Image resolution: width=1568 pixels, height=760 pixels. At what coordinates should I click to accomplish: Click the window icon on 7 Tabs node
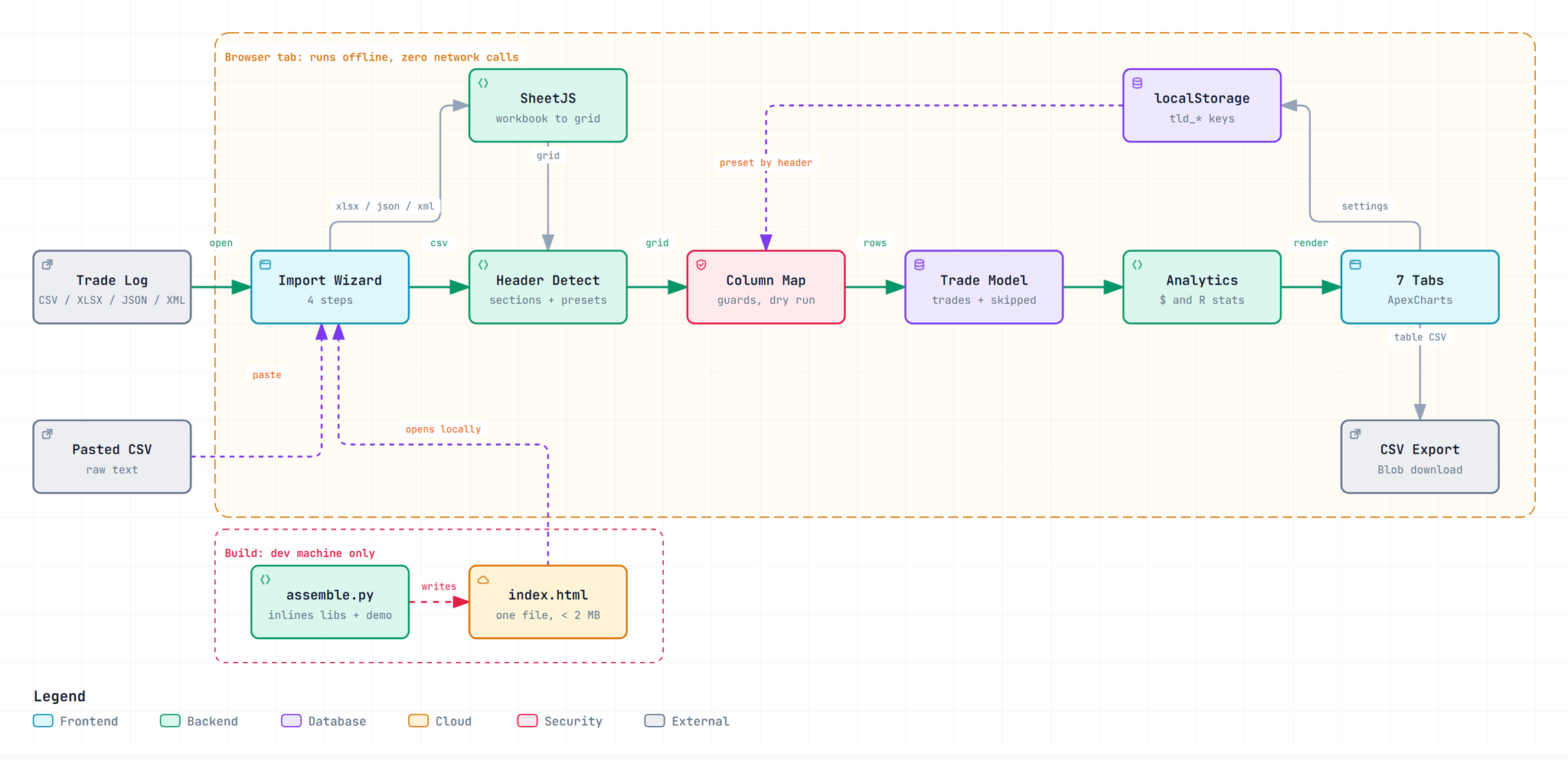(x=1355, y=265)
